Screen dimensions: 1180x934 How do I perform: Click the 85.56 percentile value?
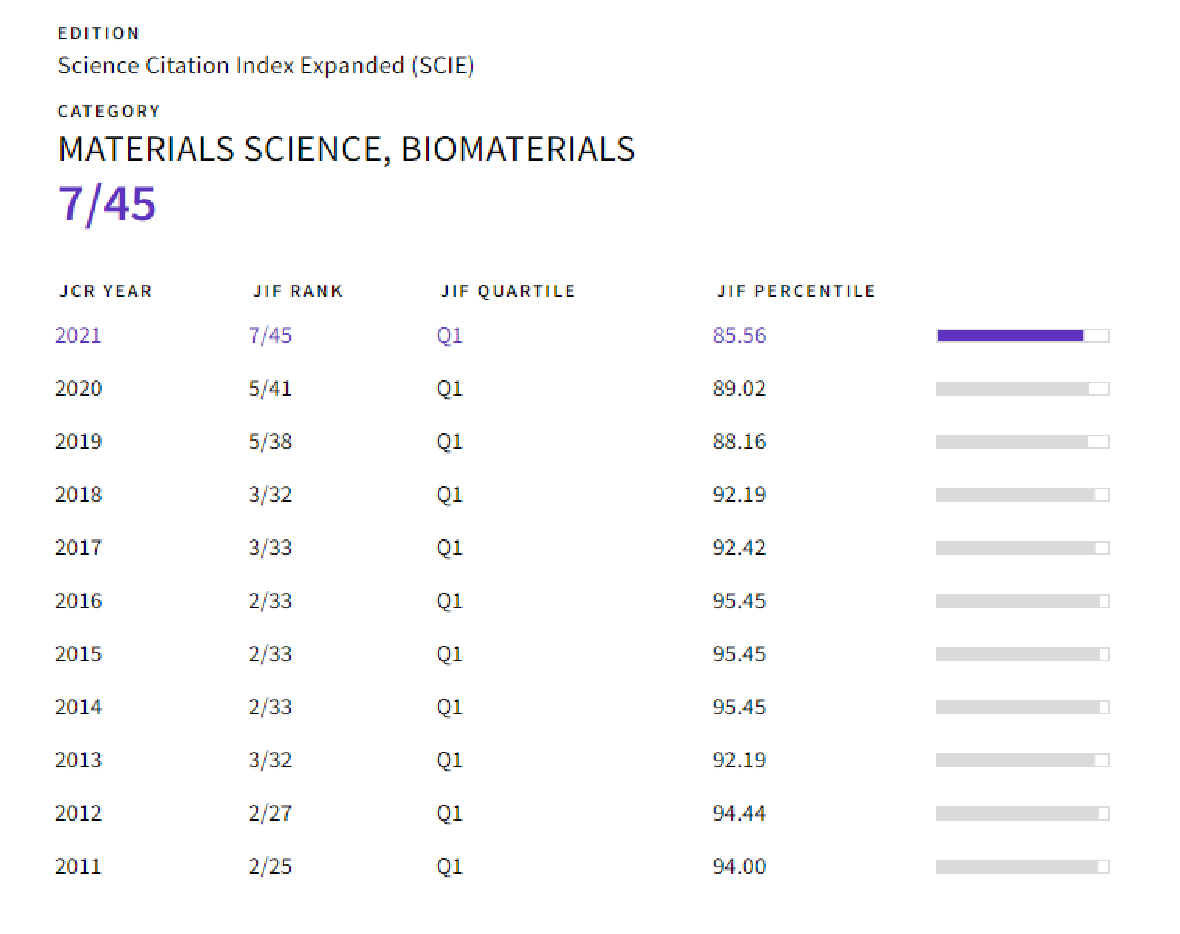click(x=739, y=335)
